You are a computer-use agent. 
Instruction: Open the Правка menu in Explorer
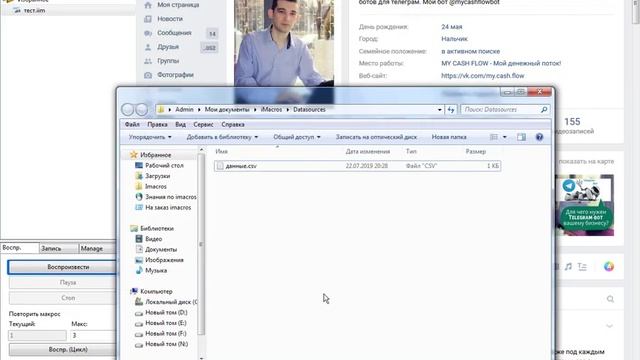coord(157,124)
